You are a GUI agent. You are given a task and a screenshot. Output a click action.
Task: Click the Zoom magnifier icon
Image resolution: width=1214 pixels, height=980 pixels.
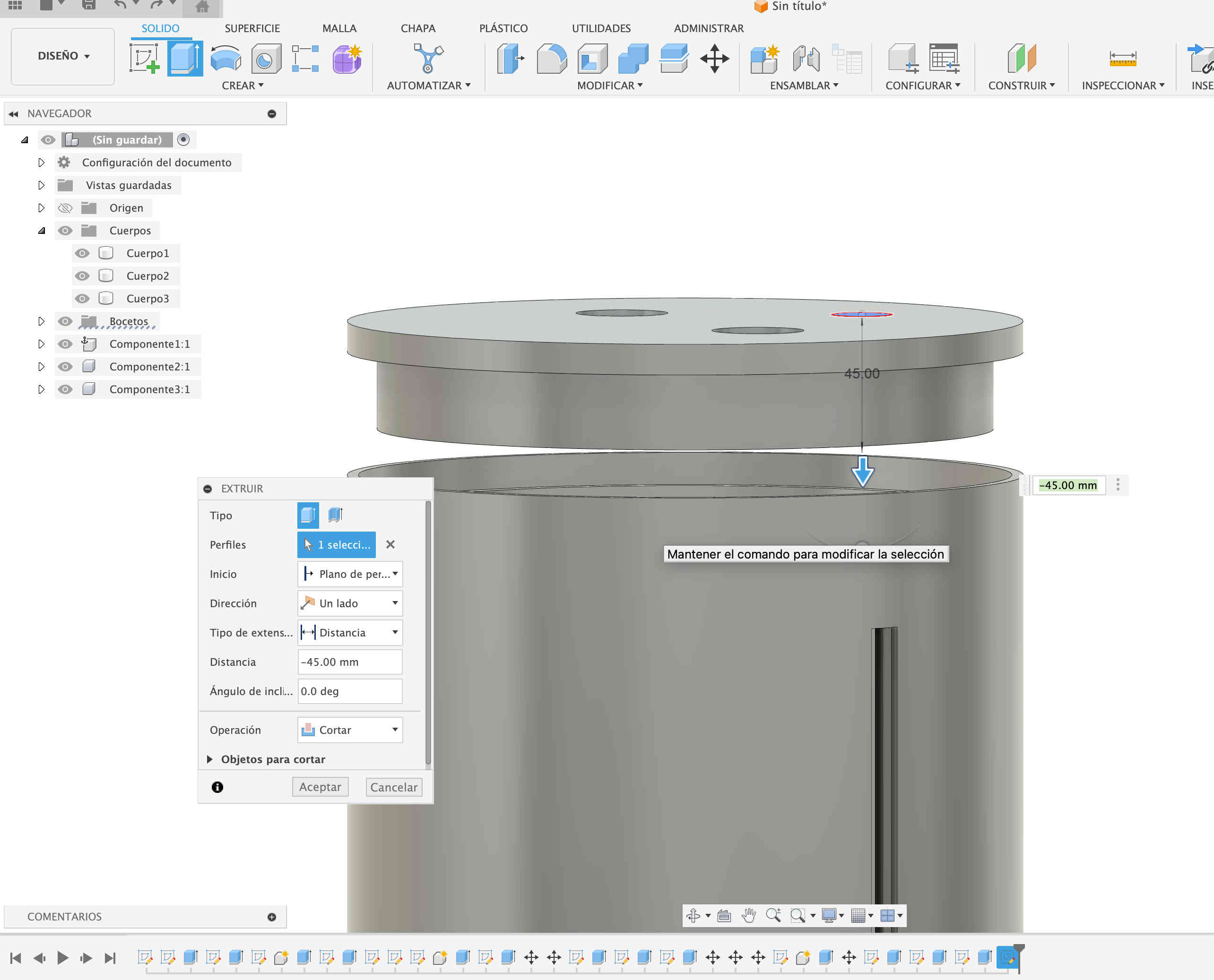(773, 915)
